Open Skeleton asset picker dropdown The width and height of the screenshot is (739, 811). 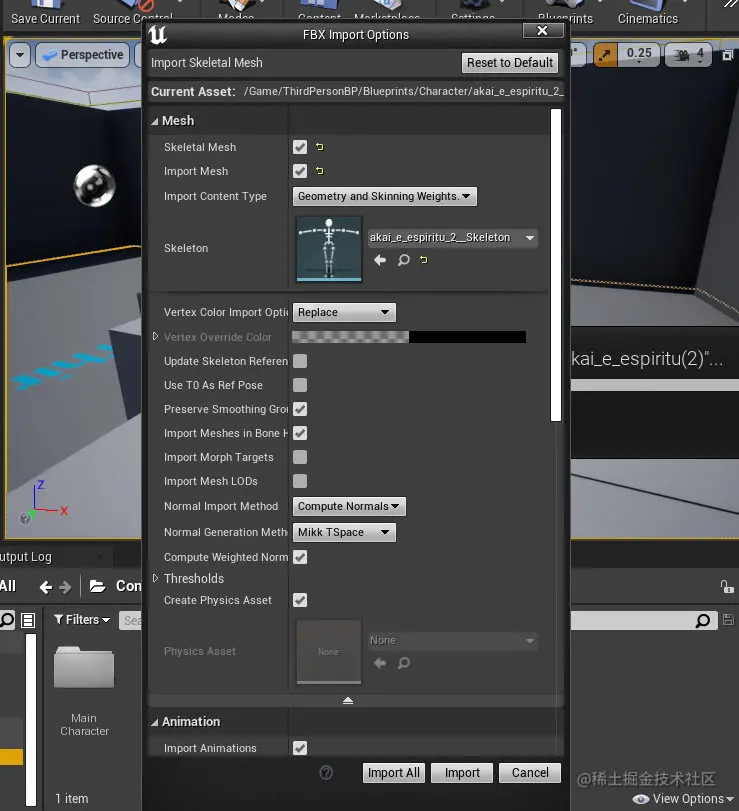click(453, 237)
